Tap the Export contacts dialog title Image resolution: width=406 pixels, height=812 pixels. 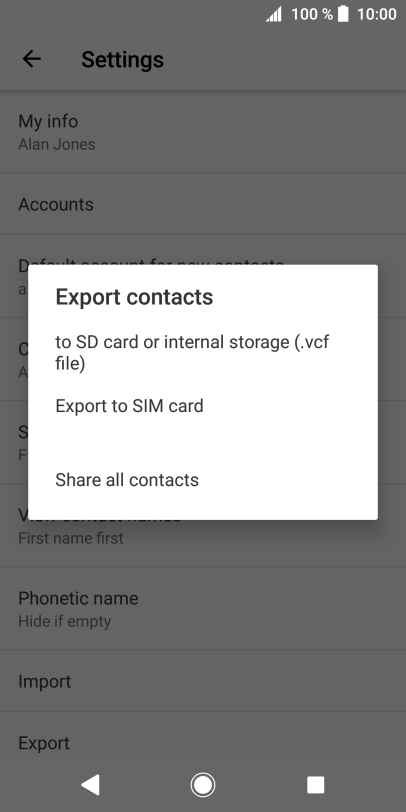tap(134, 297)
